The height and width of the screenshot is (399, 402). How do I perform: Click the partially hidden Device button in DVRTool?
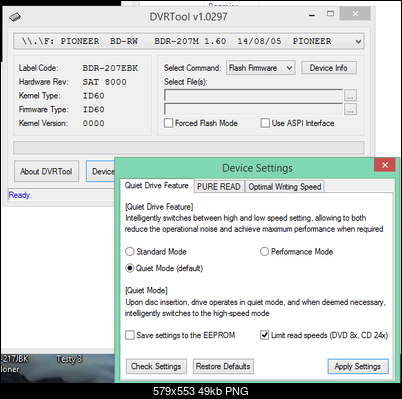100,171
